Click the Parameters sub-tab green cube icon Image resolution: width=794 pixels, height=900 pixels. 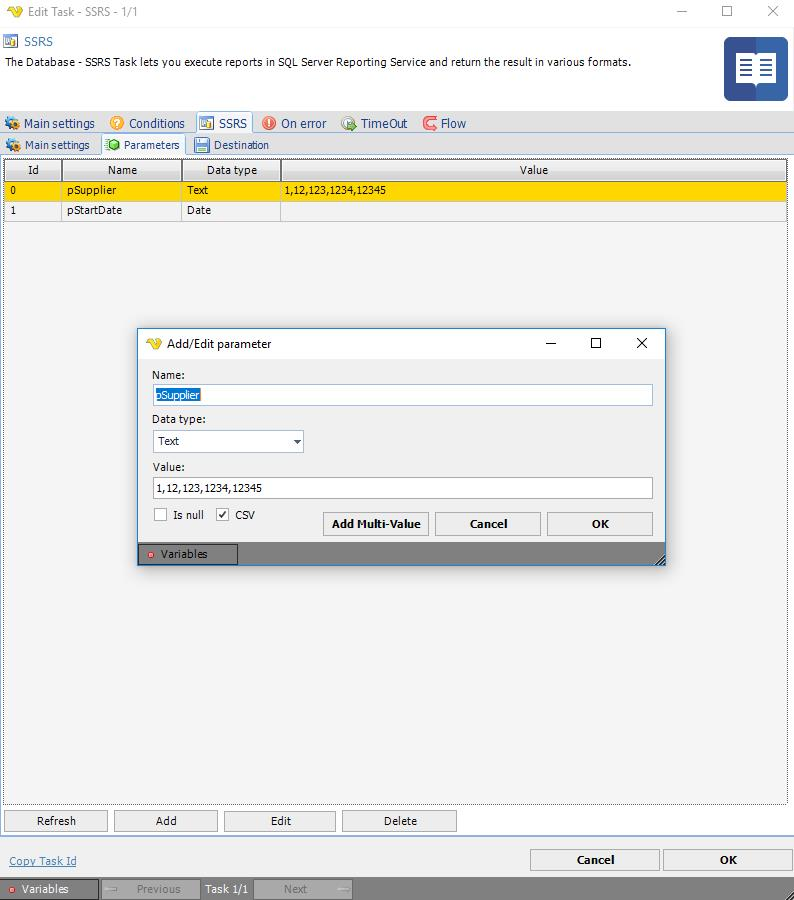point(113,146)
